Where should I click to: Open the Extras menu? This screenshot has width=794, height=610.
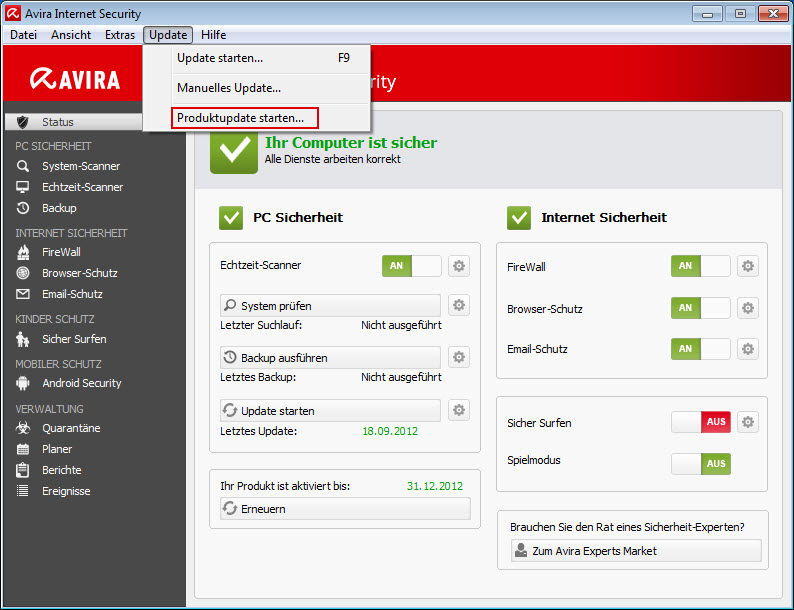tap(120, 35)
